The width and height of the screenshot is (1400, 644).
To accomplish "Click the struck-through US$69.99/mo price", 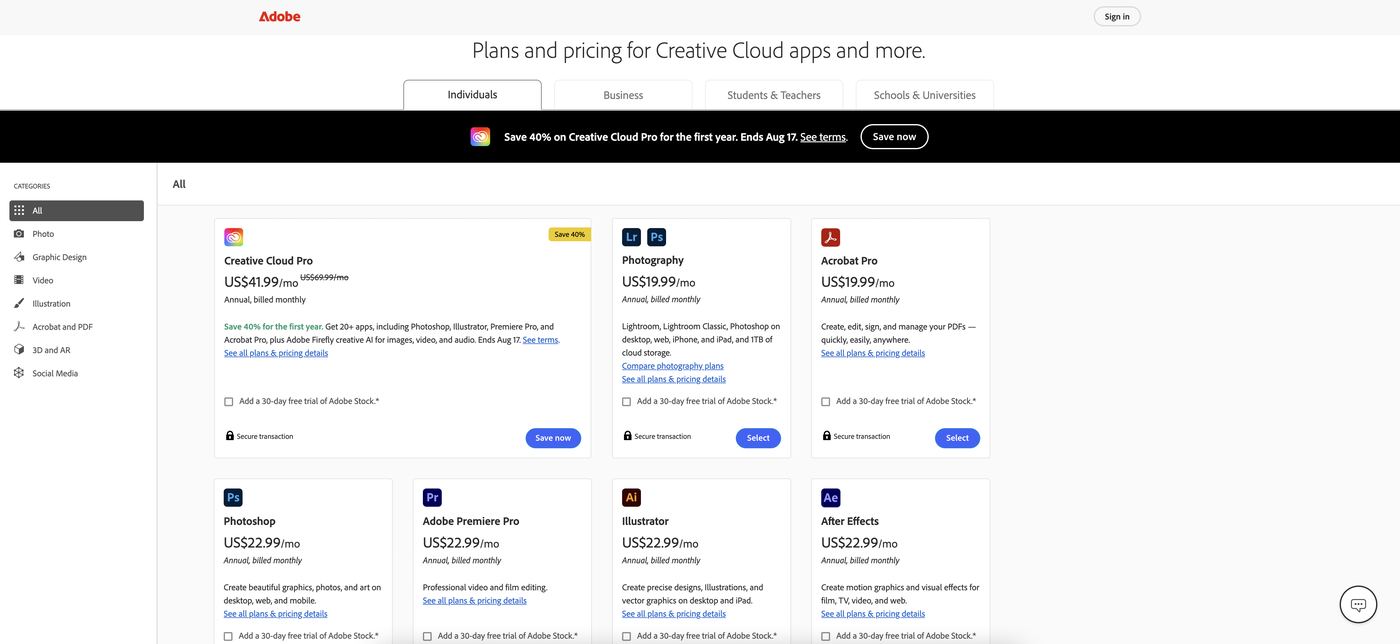I will (x=325, y=277).
